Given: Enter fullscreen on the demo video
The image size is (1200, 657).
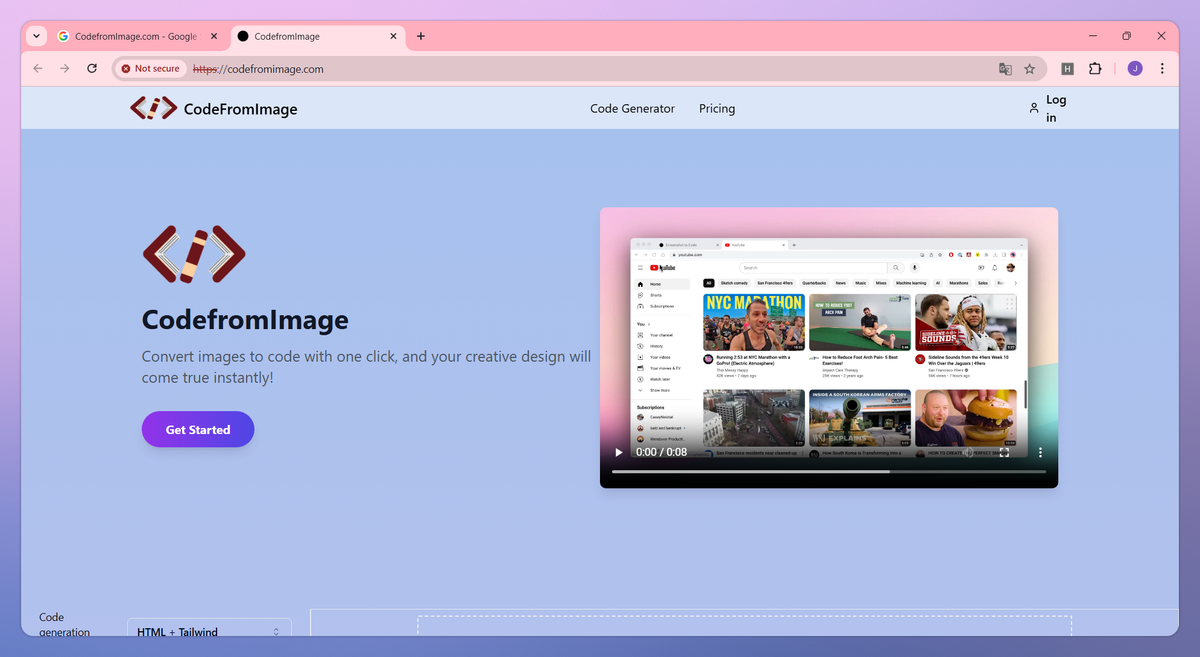Looking at the screenshot, I should click(x=1004, y=452).
